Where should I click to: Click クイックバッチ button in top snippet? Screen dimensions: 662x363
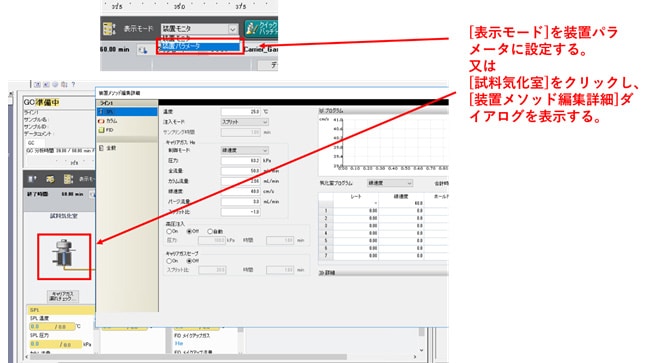coord(261,29)
